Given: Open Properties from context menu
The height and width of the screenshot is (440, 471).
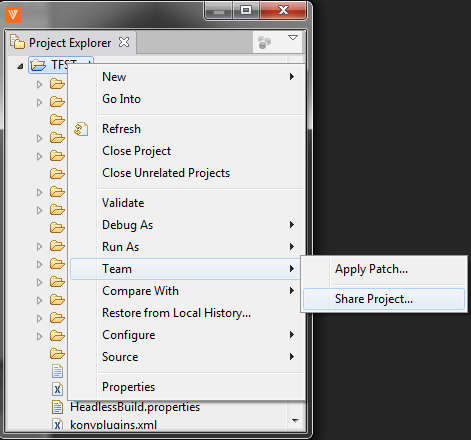Looking at the screenshot, I should [187, 387].
